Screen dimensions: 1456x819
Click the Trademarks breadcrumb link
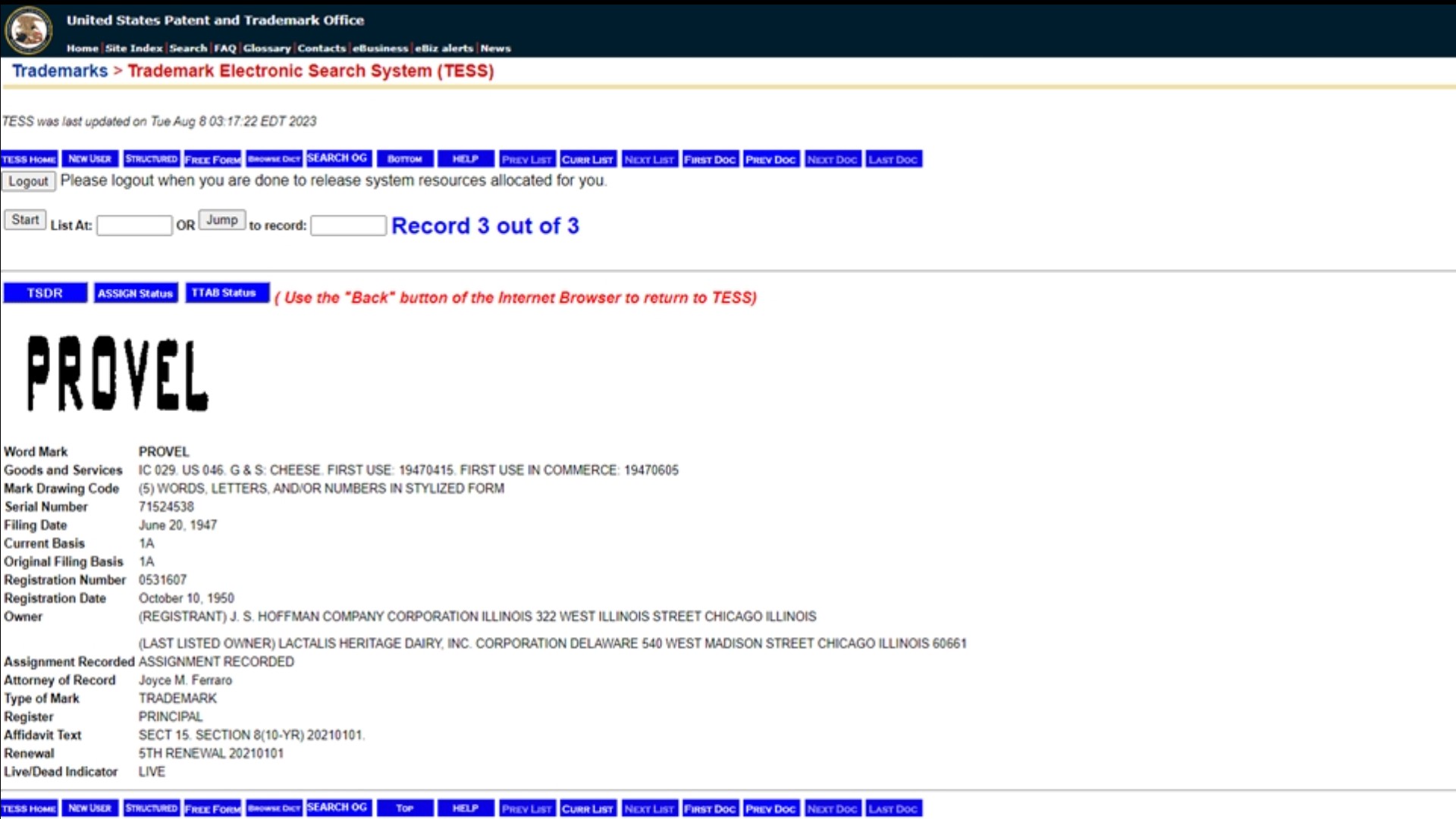[60, 71]
